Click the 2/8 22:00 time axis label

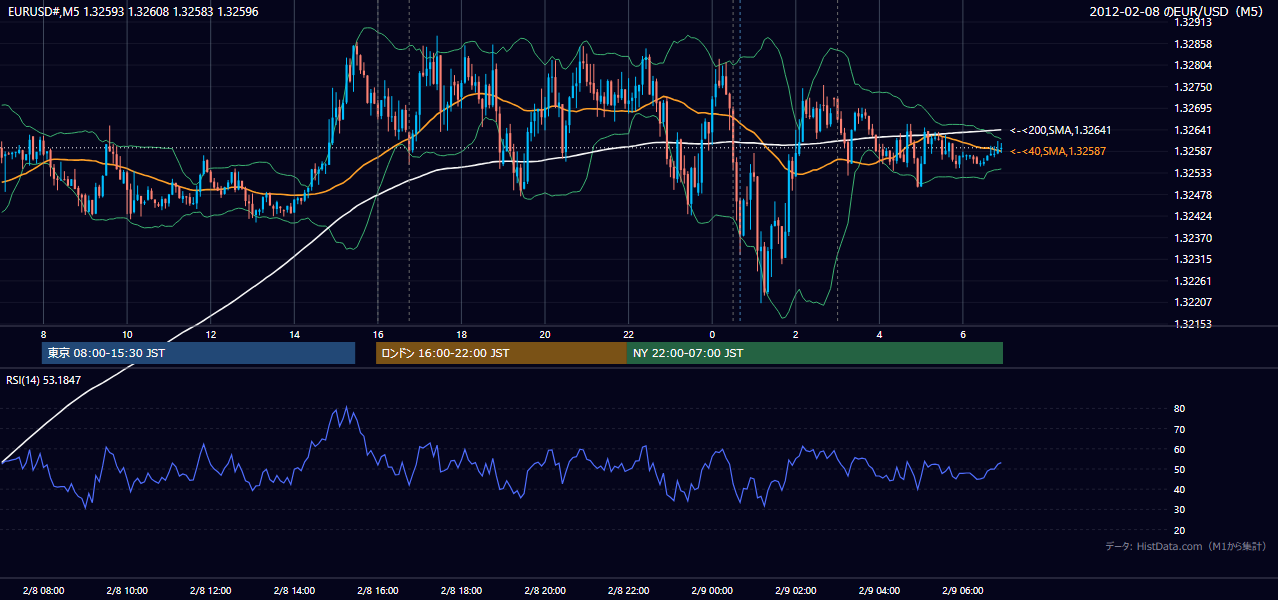628,590
